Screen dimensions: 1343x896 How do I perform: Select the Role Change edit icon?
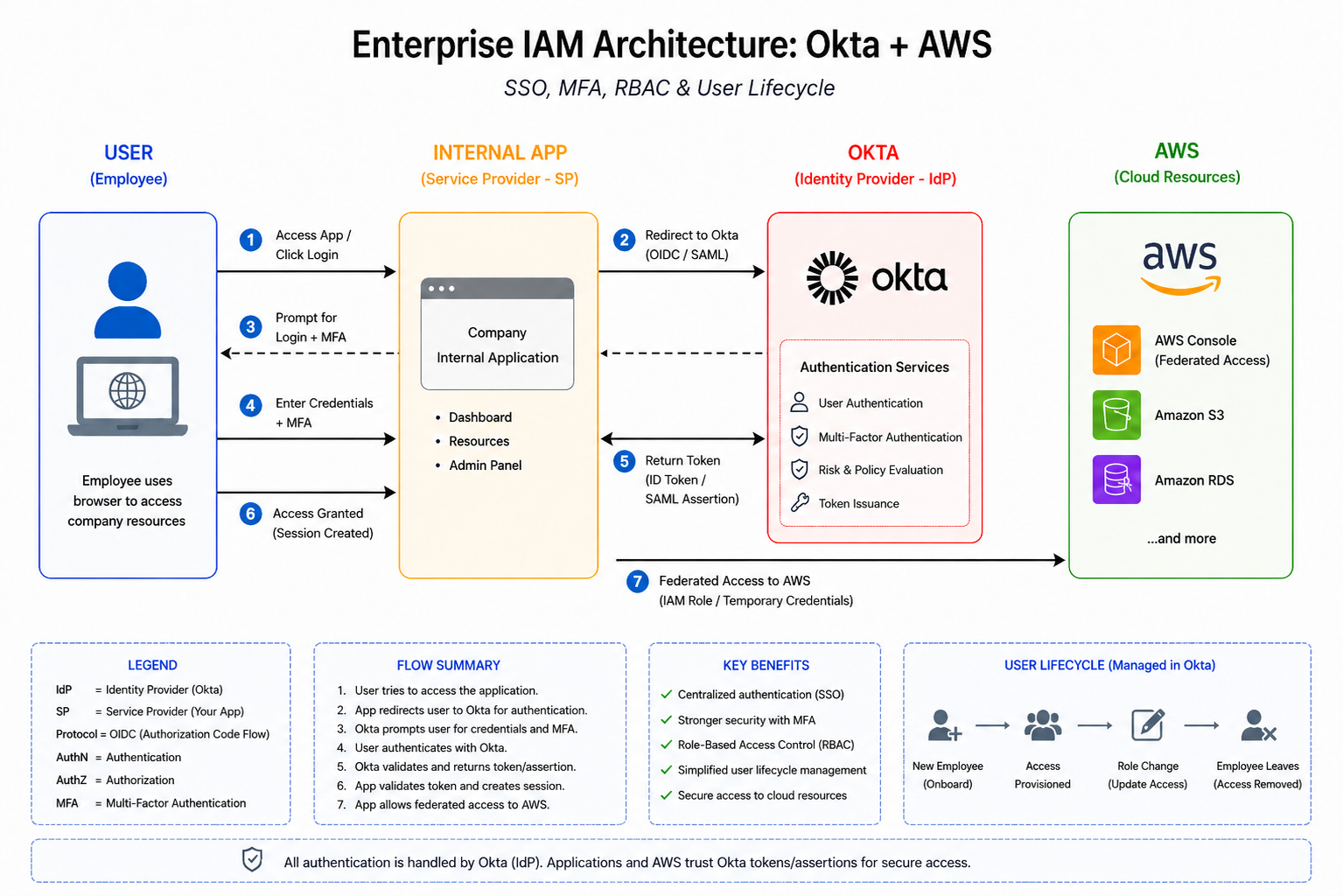1148,724
